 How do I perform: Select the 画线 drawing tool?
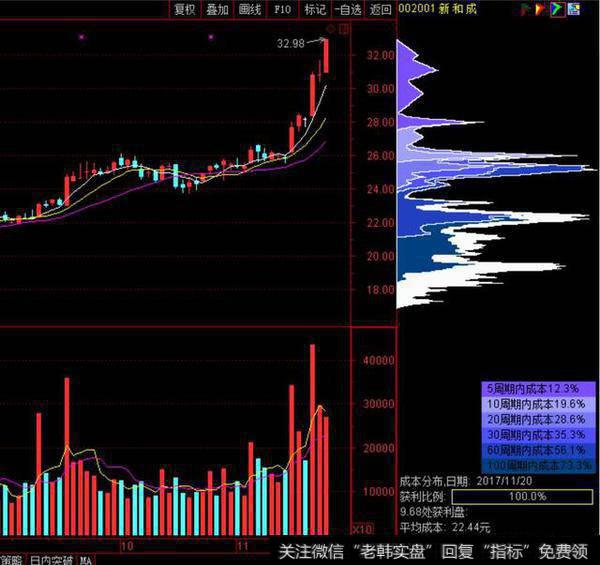(x=249, y=9)
